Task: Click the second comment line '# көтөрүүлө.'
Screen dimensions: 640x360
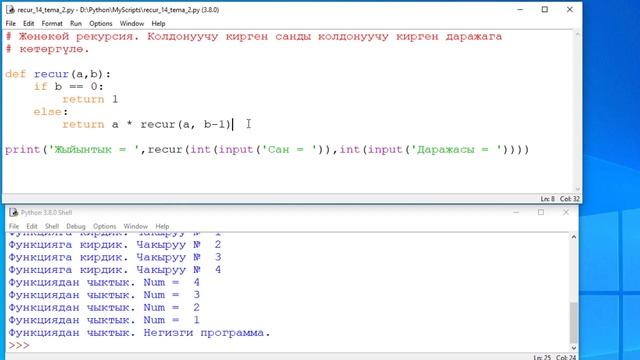Action: click(47, 49)
